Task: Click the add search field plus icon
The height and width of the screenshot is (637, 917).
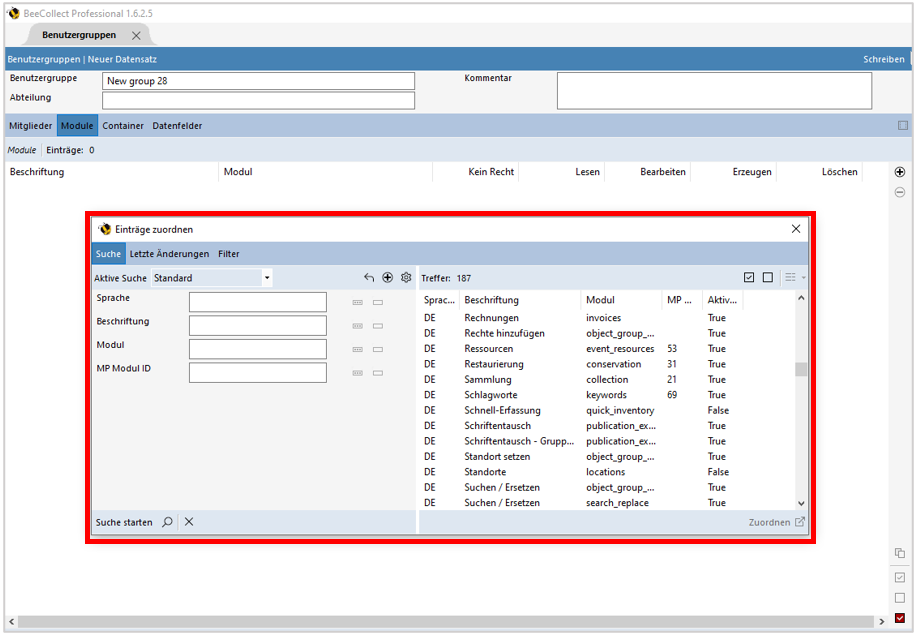Action: 388,278
